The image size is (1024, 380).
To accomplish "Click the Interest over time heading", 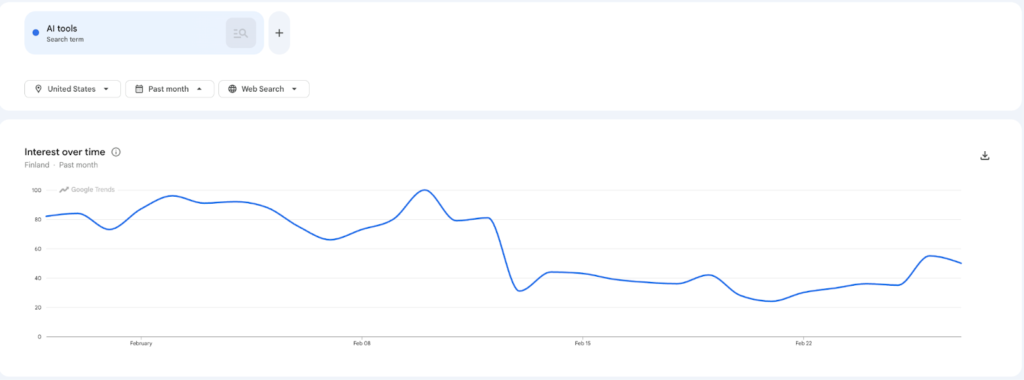I will 65,152.
